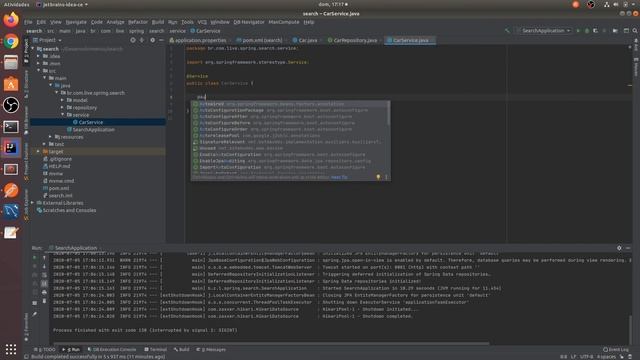Select CarService in project tree
The height and width of the screenshot is (360, 640).
[x=98, y=122]
